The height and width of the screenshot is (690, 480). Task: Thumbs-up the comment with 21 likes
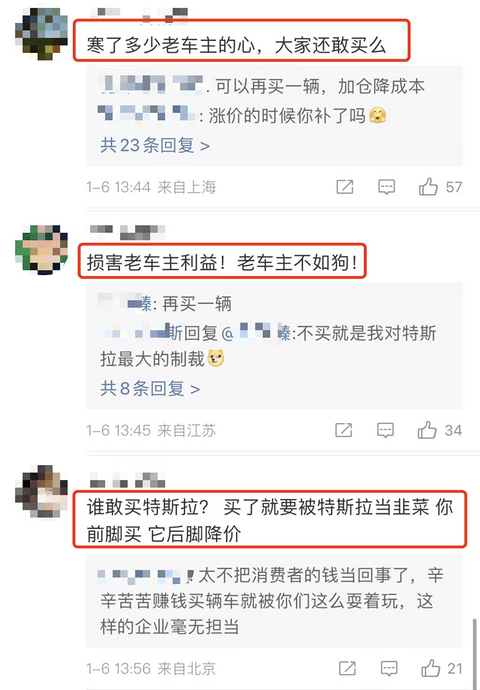[431, 668]
